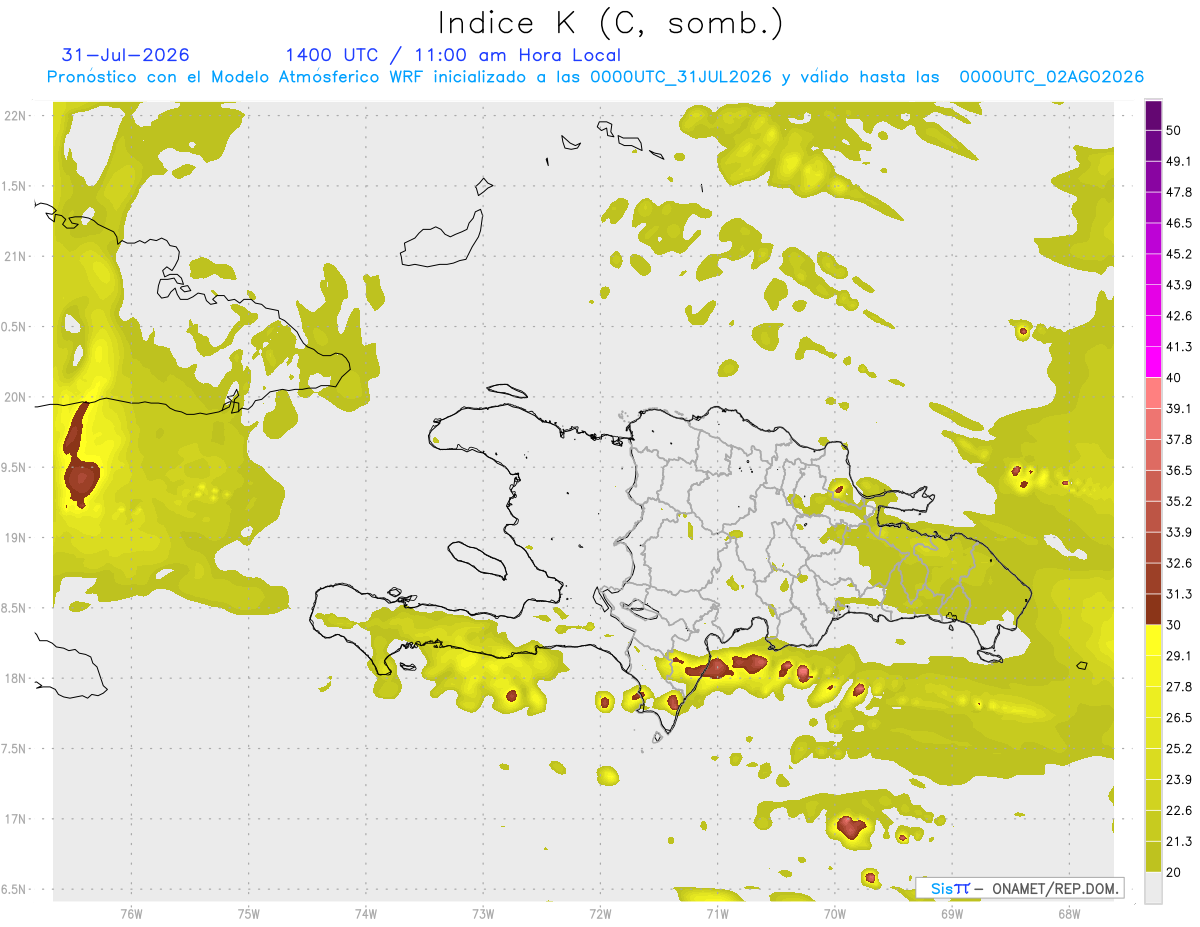
Task: Click the 'Indice K (C, somb.)' title
Action: coord(609,23)
